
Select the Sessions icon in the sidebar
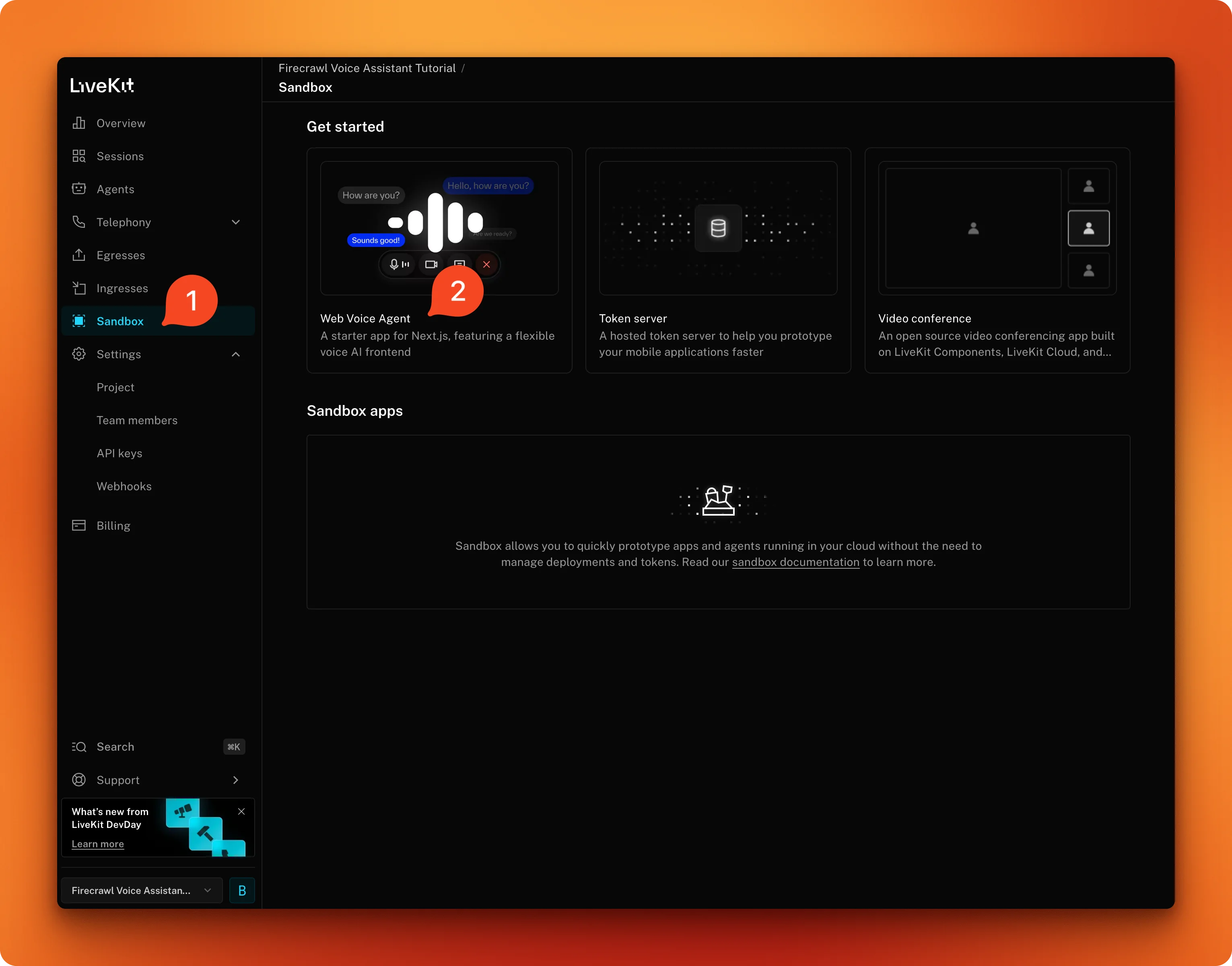click(79, 156)
